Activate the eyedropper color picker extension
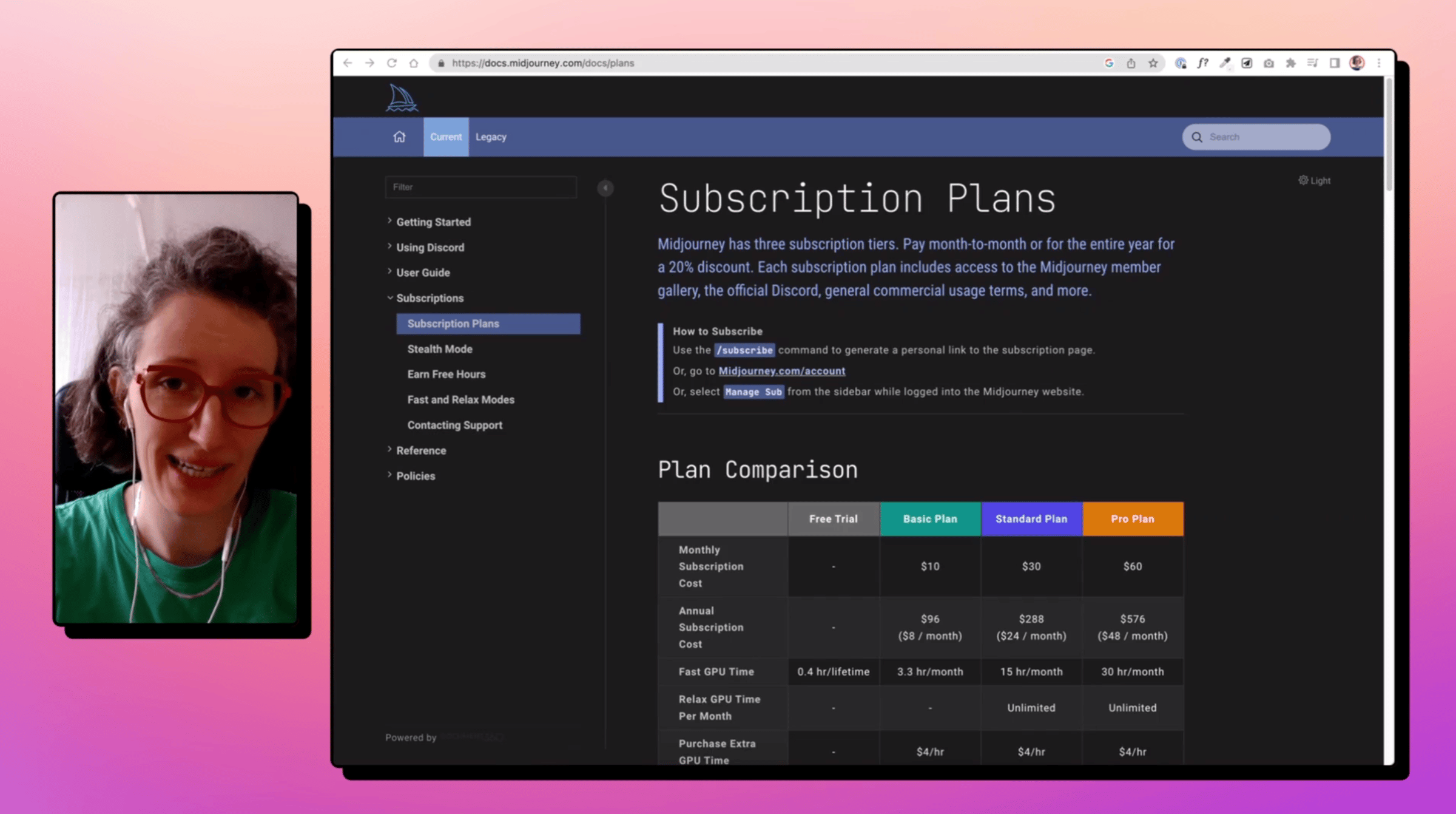The height and width of the screenshot is (814, 1456). (x=1225, y=63)
